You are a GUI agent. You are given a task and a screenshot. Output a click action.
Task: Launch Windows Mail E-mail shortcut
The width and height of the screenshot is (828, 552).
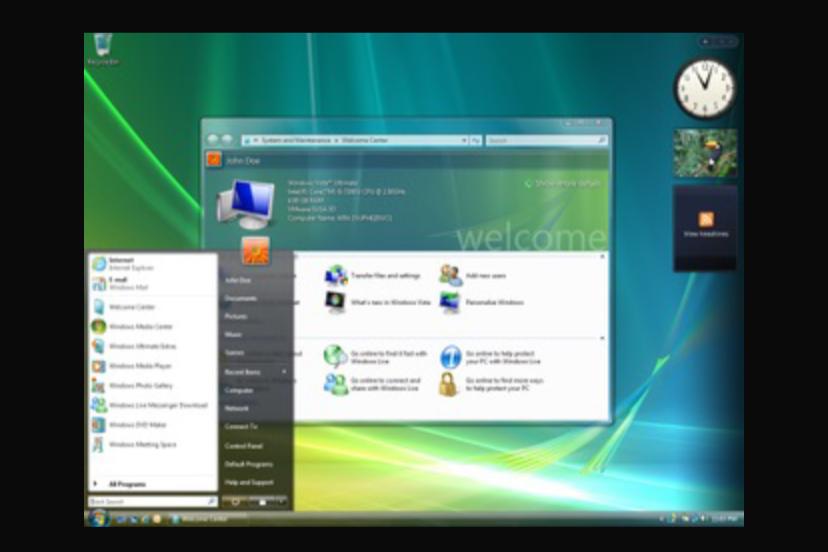pos(120,284)
